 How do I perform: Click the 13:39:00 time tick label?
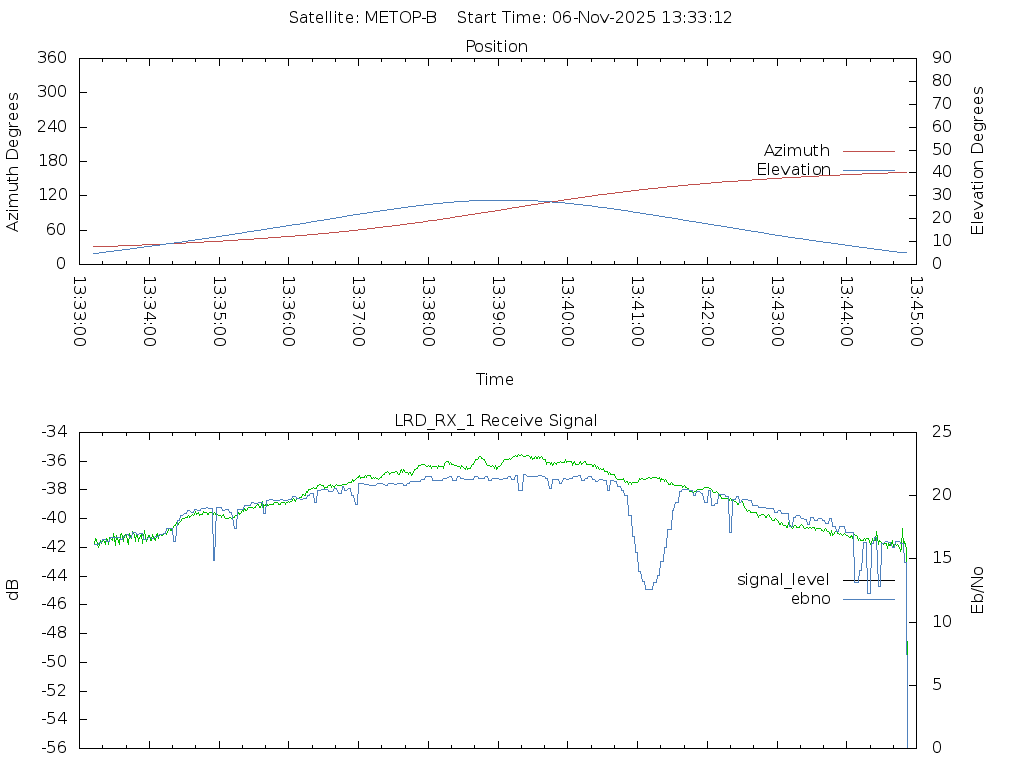[497, 311]
